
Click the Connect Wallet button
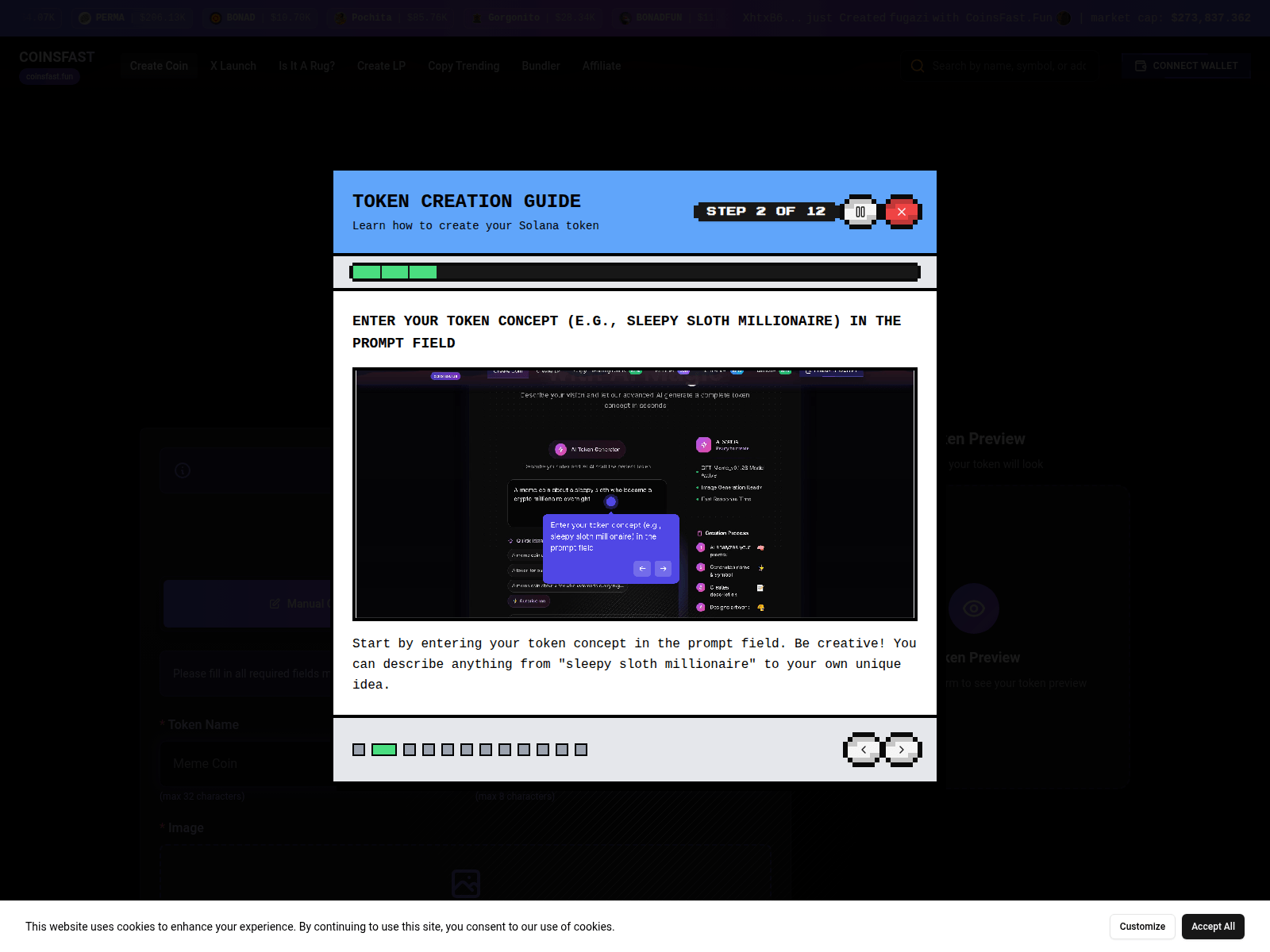1187,66
